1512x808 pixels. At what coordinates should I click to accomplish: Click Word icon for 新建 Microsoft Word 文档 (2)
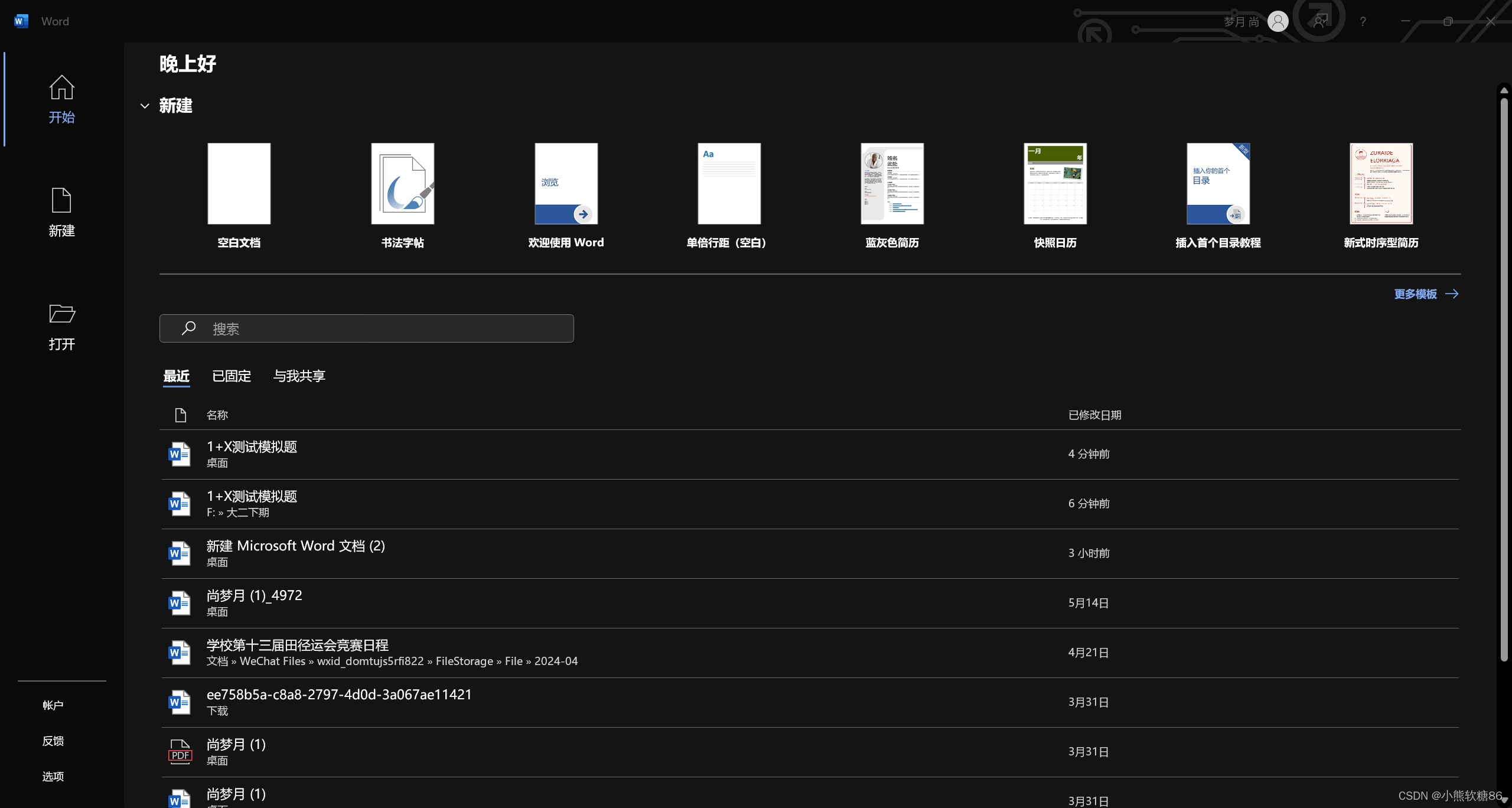point(180,553)
